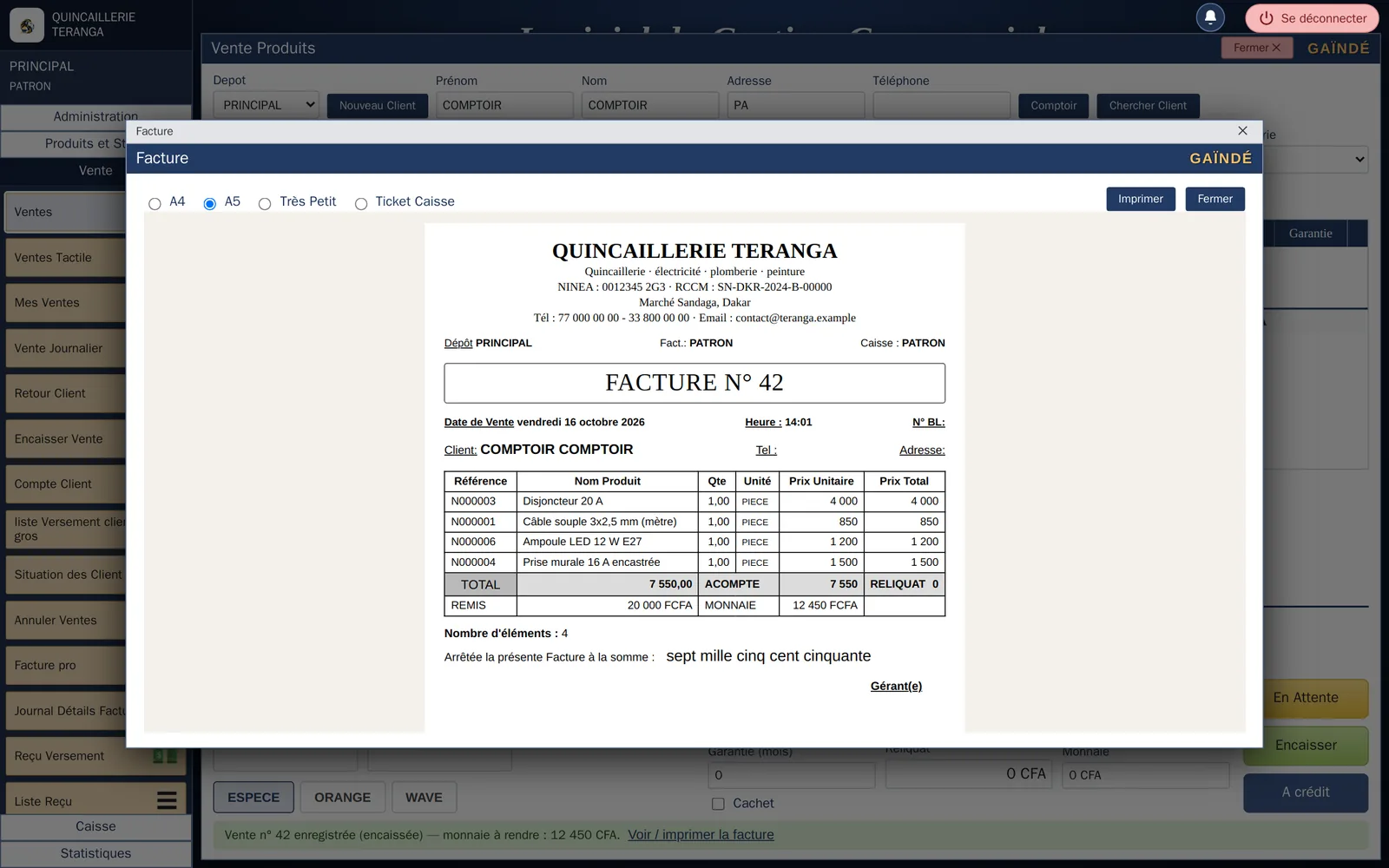1389x868 pixels.
Task: Click the Quincaillerie Teranga logo icon
Action: coord(27,25)
